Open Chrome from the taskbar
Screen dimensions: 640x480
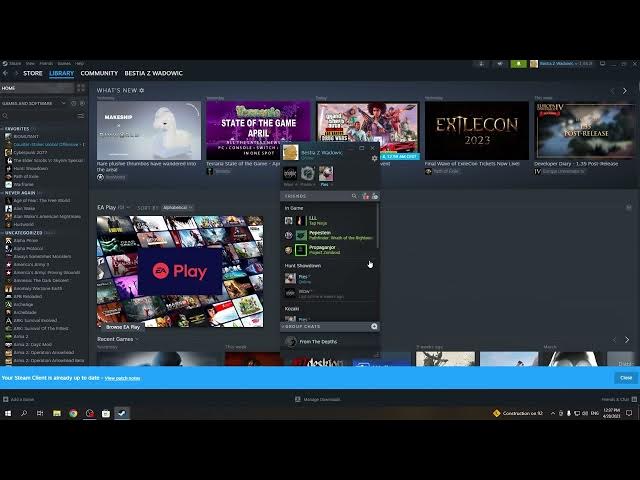coord(73,413)
